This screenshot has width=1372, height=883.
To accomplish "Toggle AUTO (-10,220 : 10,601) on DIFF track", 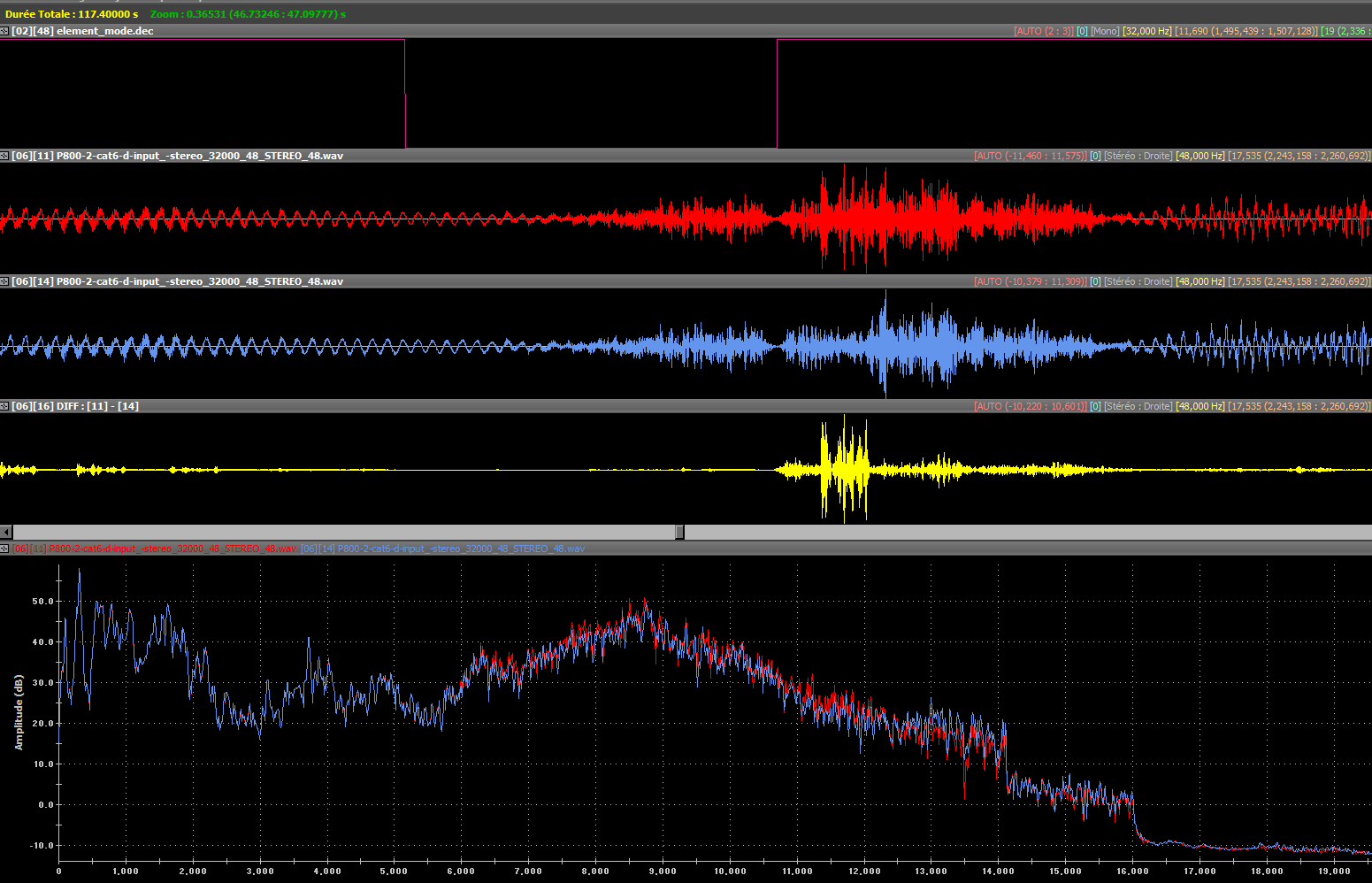I will (1030, 406).
